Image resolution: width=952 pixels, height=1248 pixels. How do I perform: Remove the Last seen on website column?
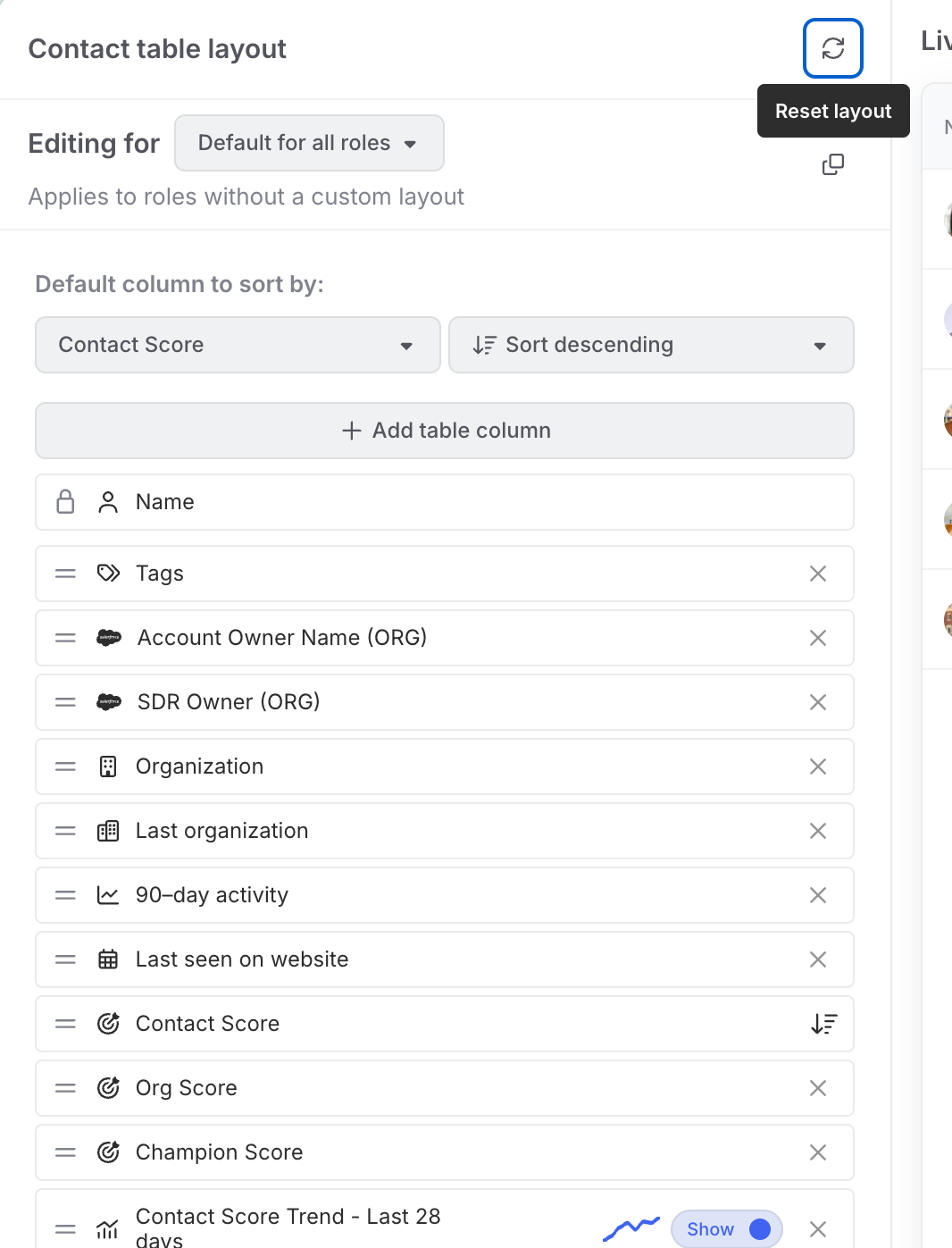click(x=817, y=959)
